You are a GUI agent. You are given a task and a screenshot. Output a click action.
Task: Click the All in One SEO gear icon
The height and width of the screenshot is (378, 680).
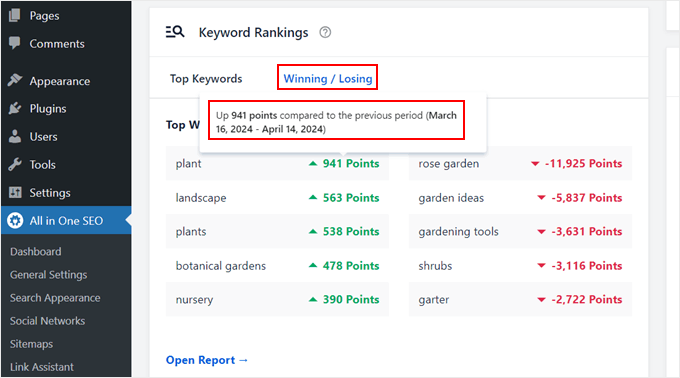coord(15,220)
